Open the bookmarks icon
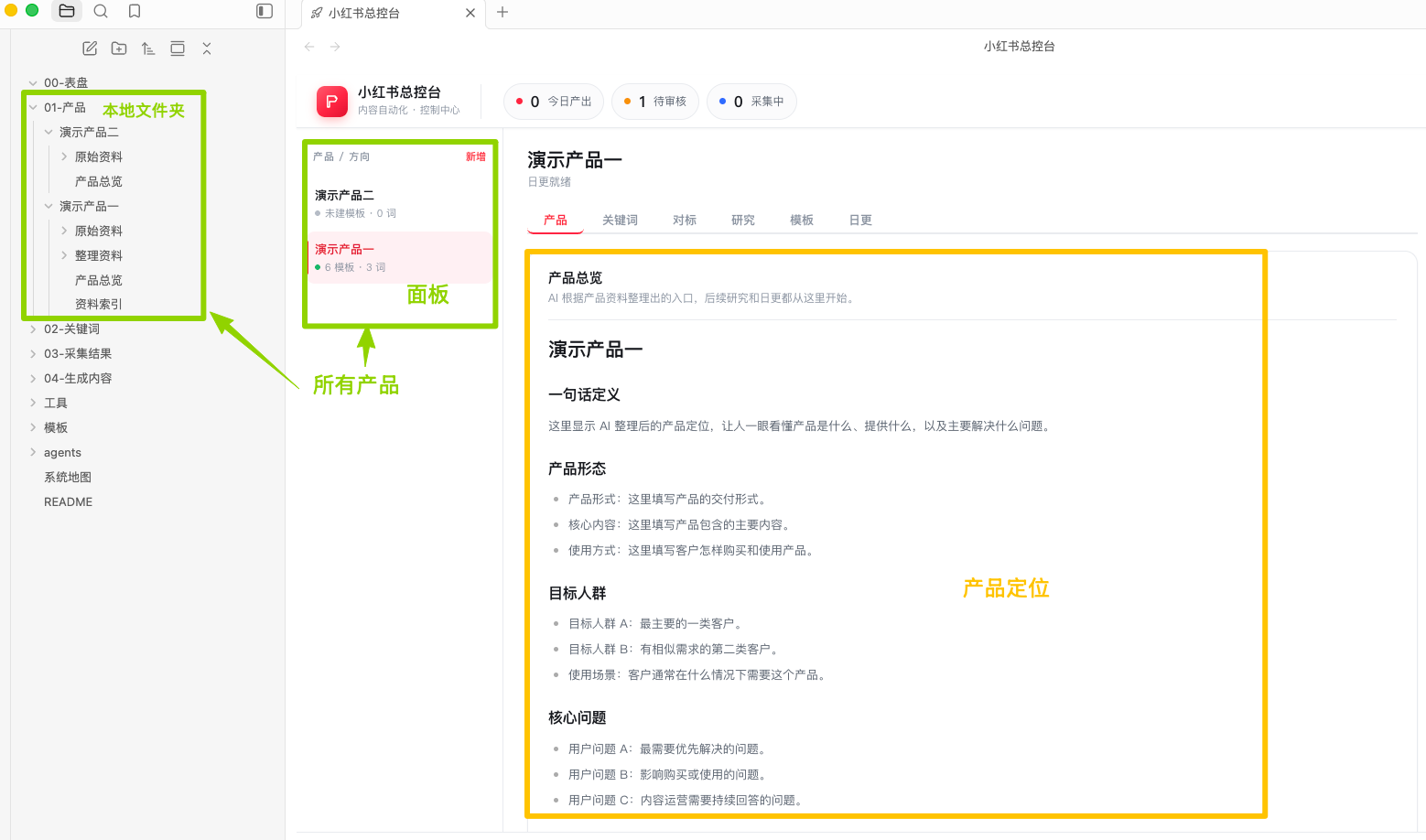Screen dimensions: 1426x840 coord(135,11)
